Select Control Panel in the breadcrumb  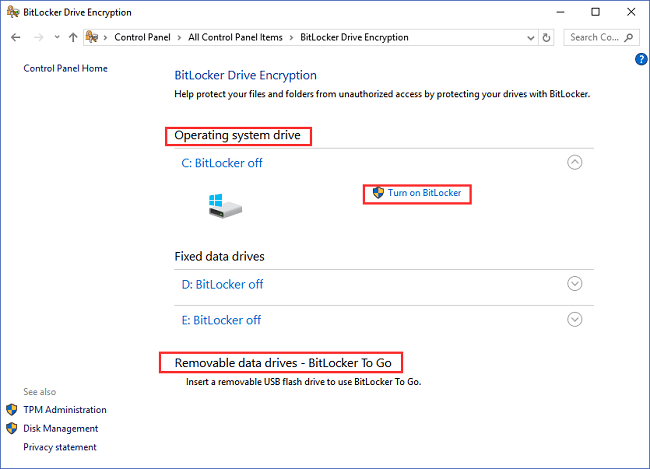pyautogui.click(x=143, y=37)
